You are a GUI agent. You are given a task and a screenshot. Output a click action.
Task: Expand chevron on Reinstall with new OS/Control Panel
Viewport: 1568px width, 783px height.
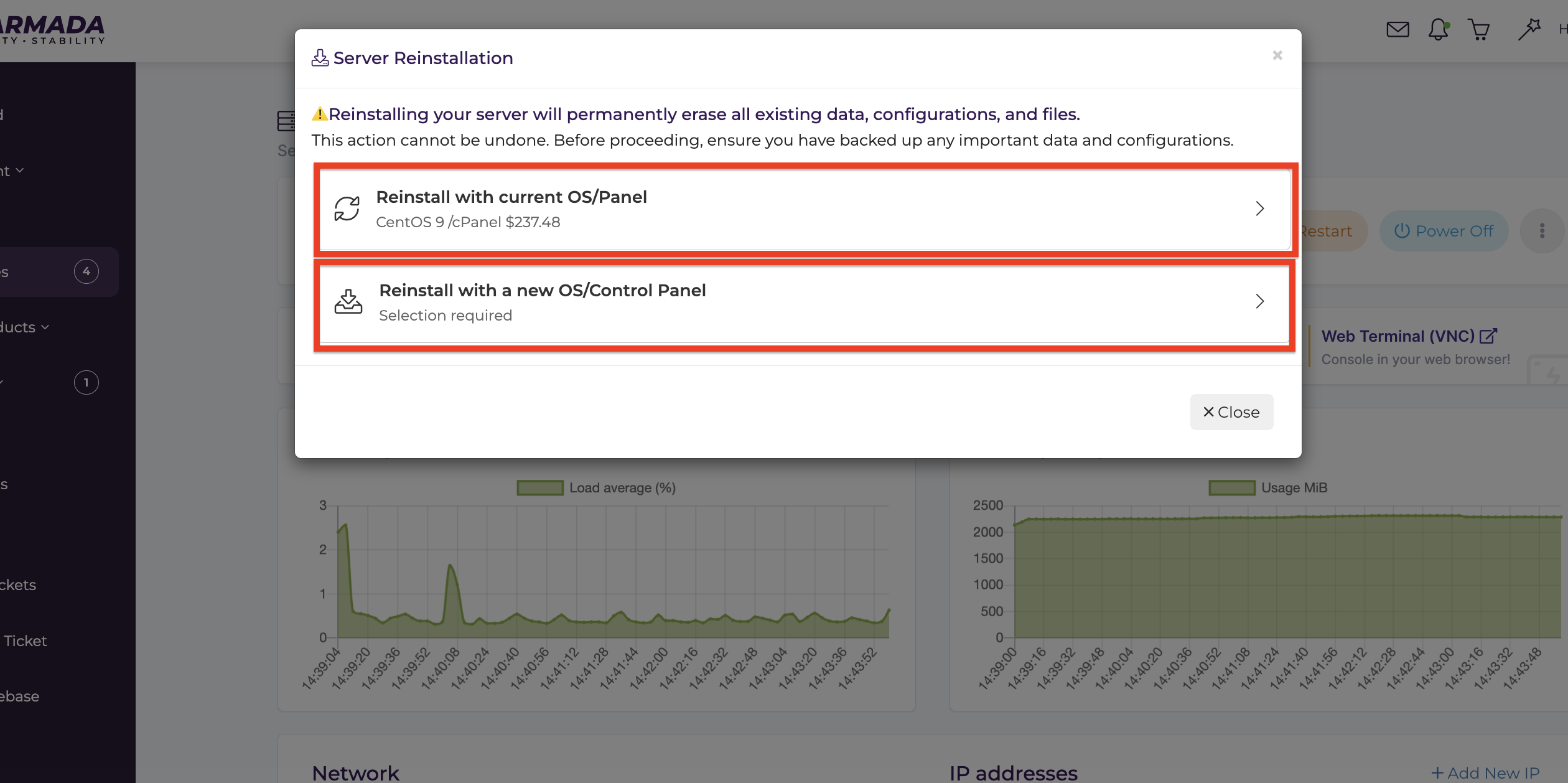click(1260, 301)
